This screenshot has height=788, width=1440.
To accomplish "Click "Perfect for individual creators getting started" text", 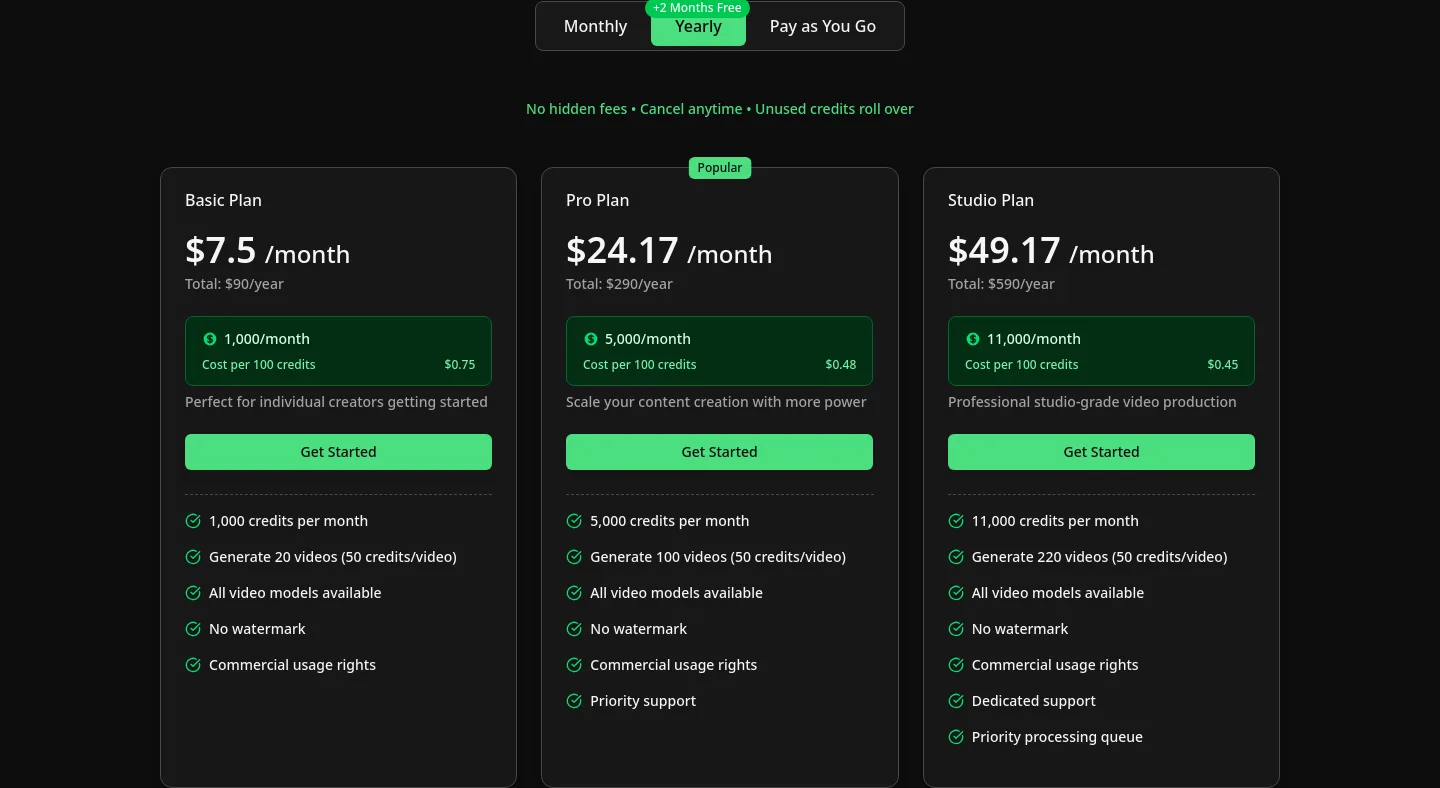I will pyautogui.click(x=336, y=402).
